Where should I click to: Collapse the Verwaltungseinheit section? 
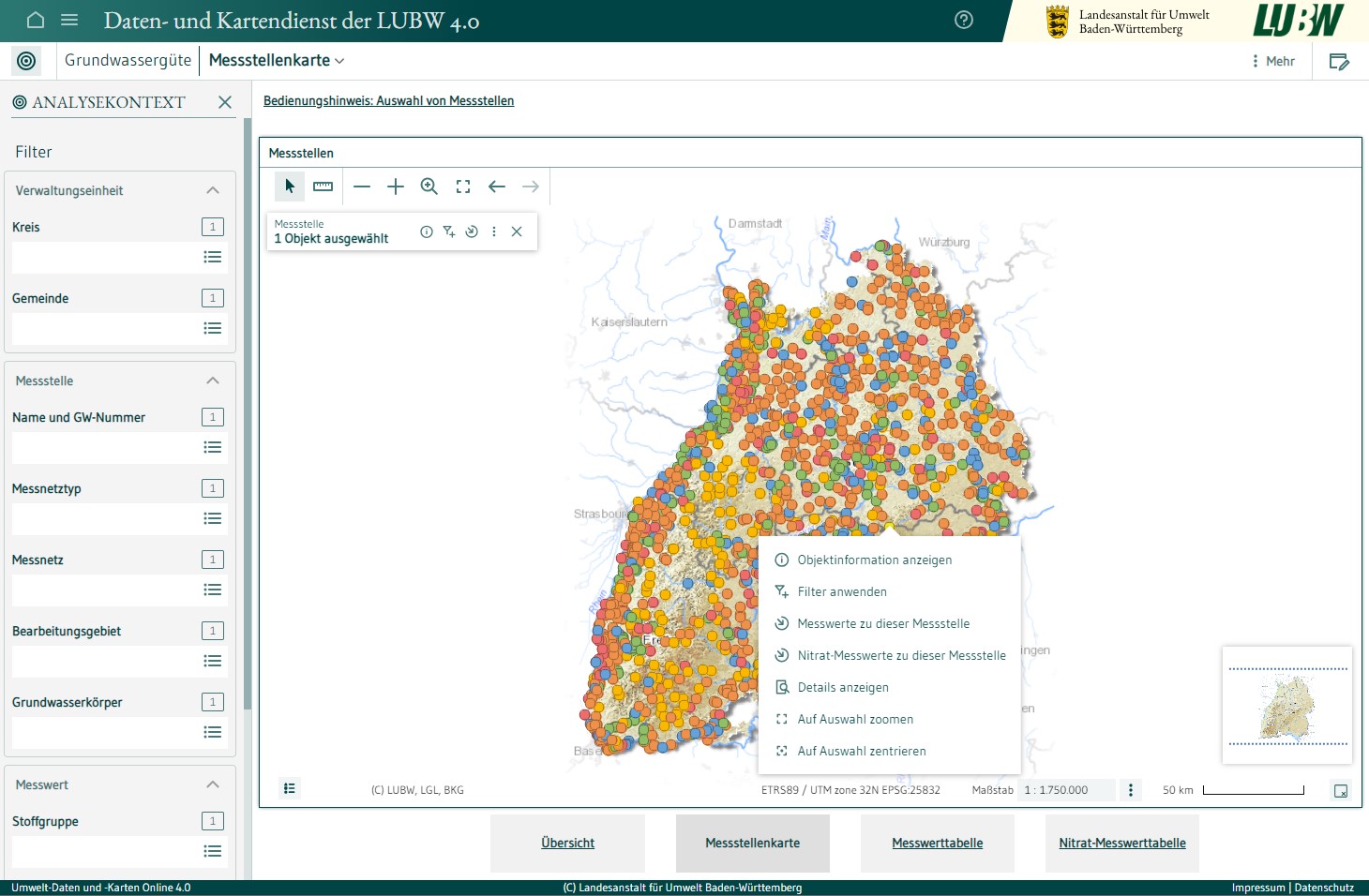tap(213, 190)
